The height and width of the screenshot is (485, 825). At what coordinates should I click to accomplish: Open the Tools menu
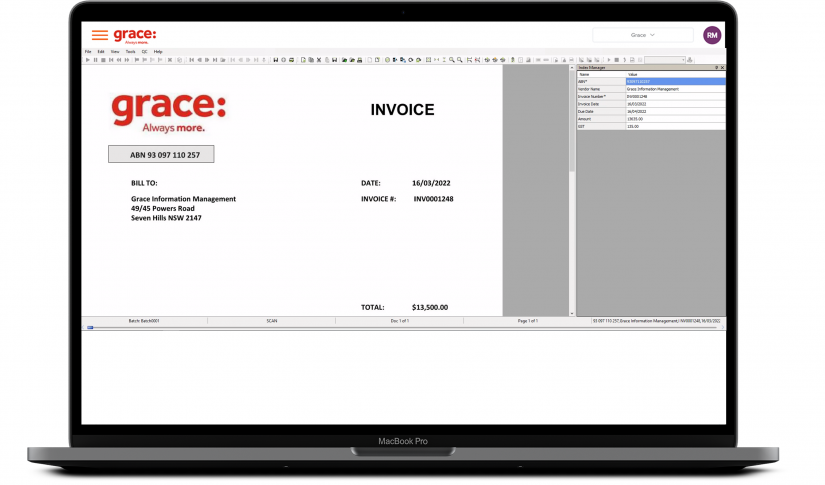(x=130, y=52)
